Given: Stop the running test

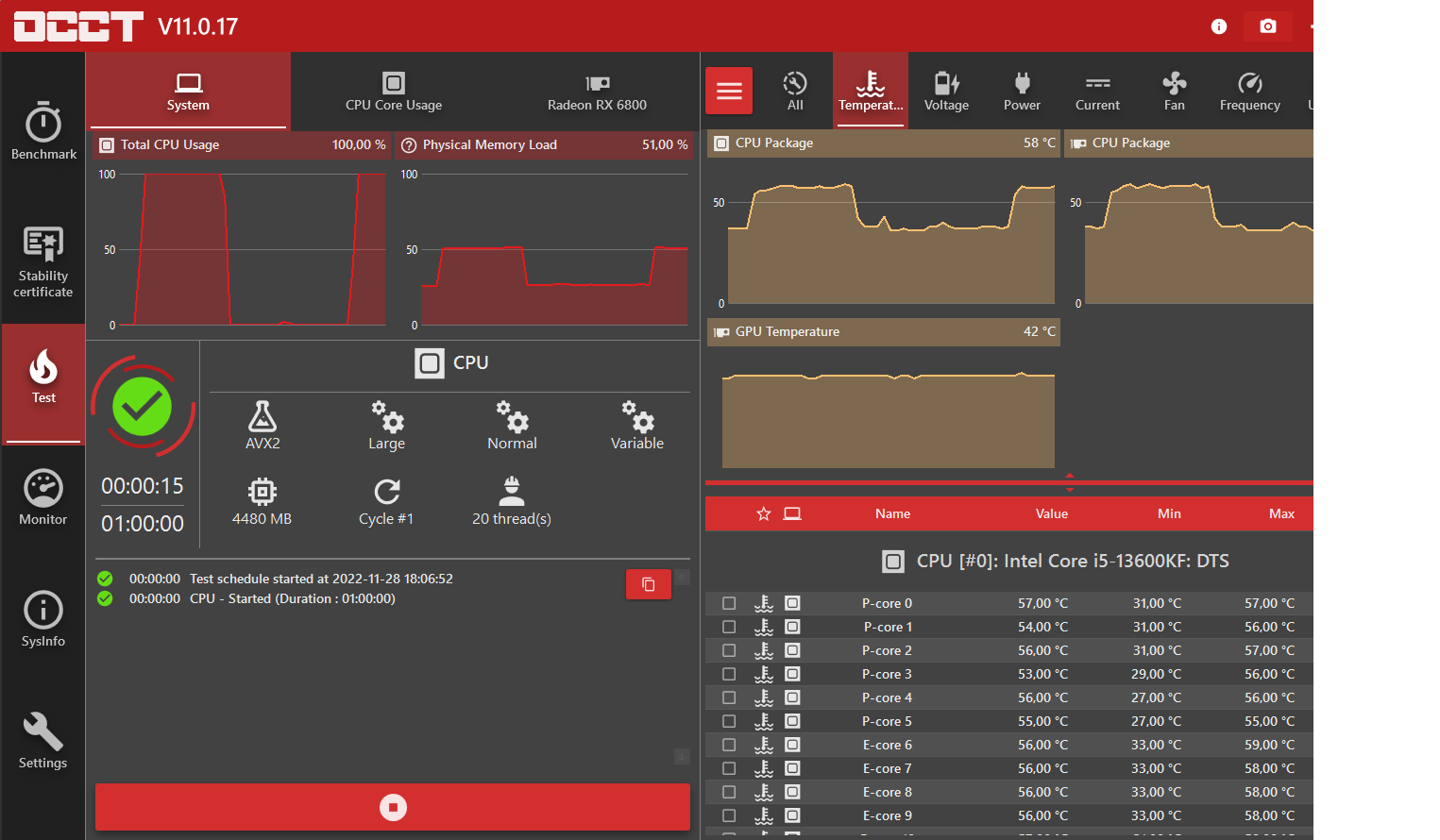Looking at the screenshot, I should (x=393, y=807).
